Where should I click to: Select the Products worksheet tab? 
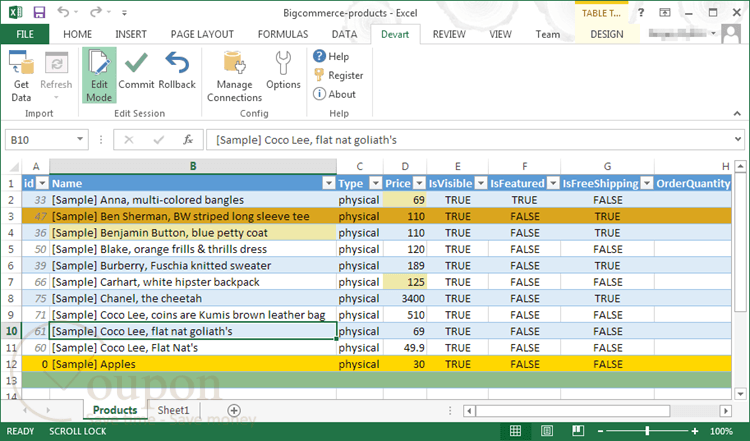pyautogui.click(x=115, y=410)
